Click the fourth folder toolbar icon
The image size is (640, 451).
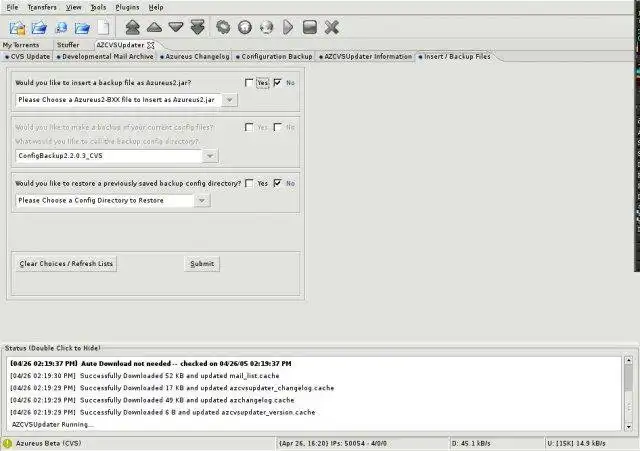click(x=82, y=27)
